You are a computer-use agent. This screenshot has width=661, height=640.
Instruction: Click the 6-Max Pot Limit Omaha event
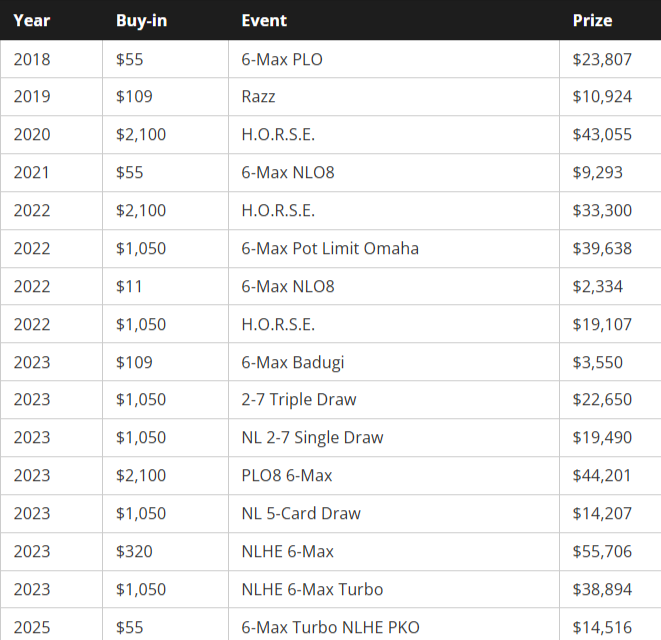(x=330, y=248)
